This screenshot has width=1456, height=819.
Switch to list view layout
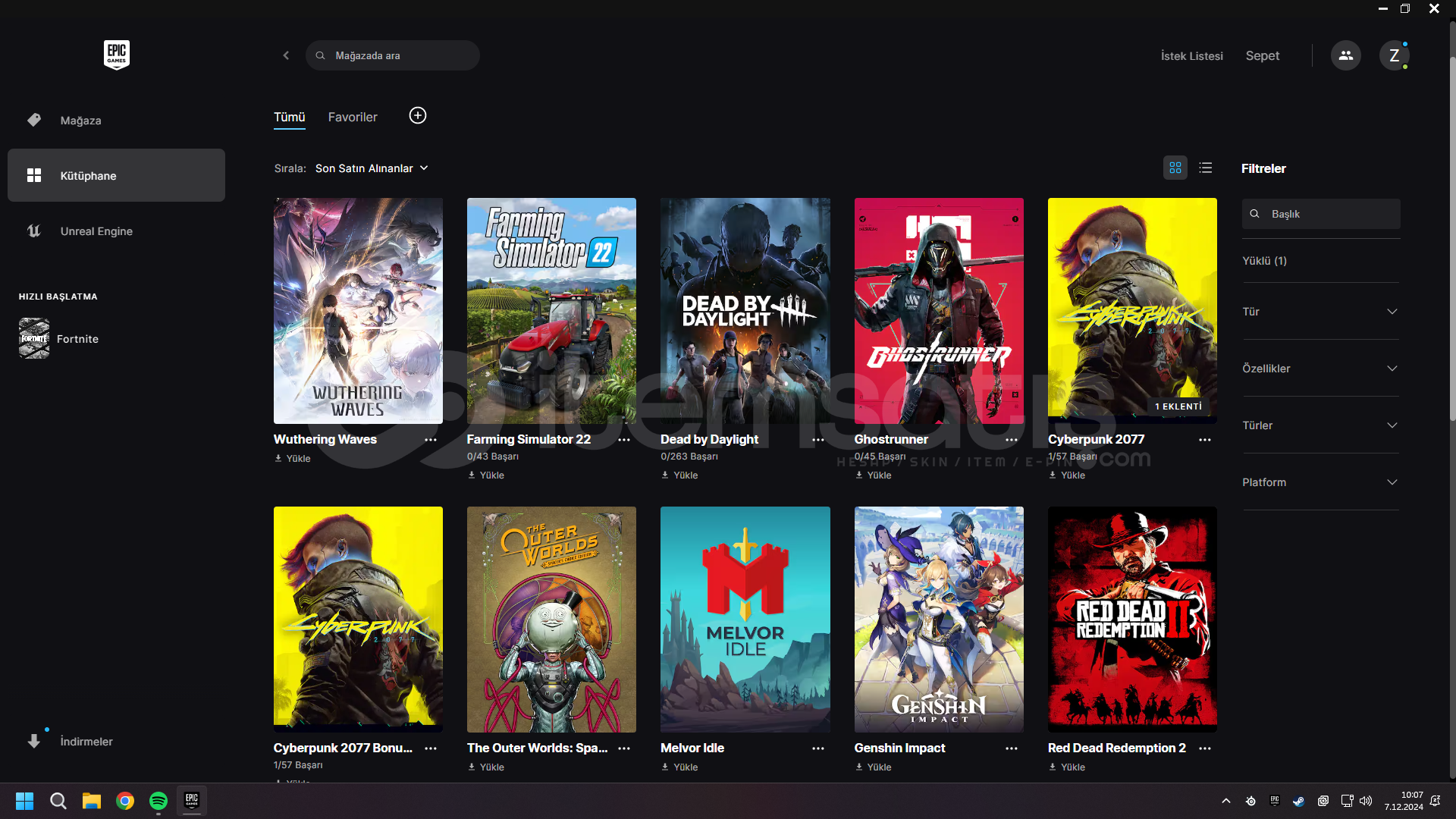(x=1206, y=168)
